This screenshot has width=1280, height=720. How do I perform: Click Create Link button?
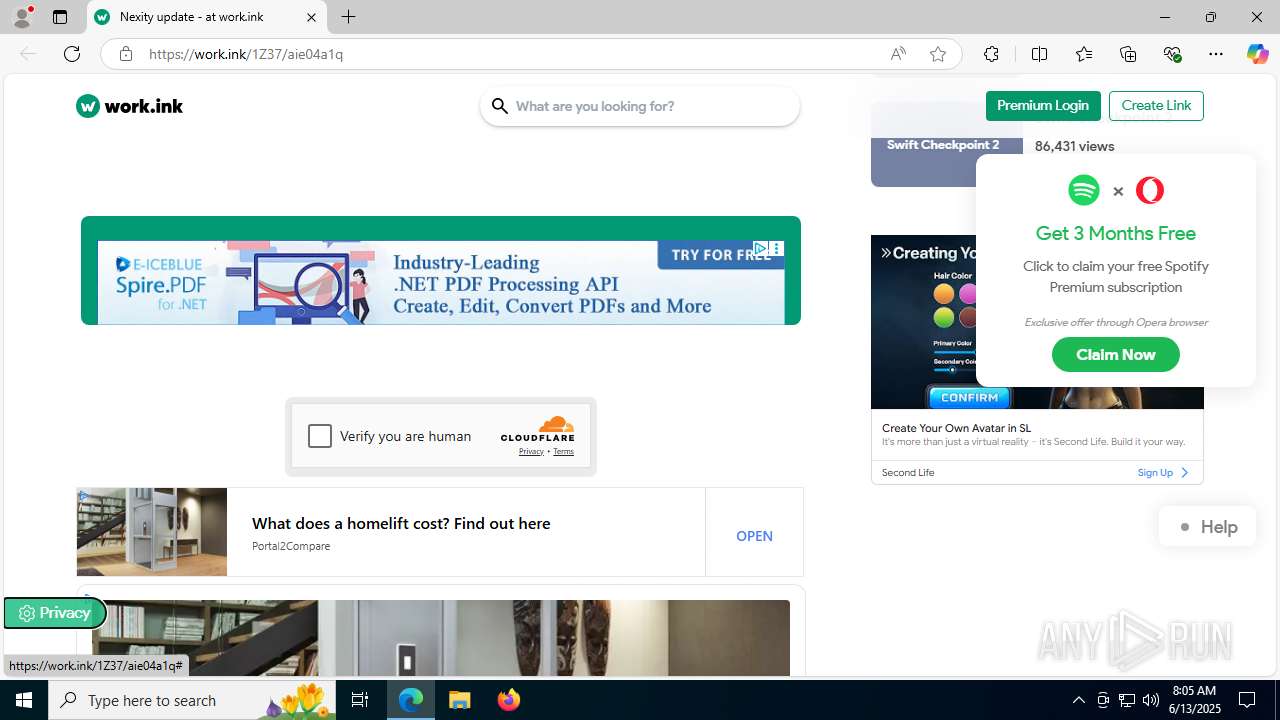[1156, 106]
